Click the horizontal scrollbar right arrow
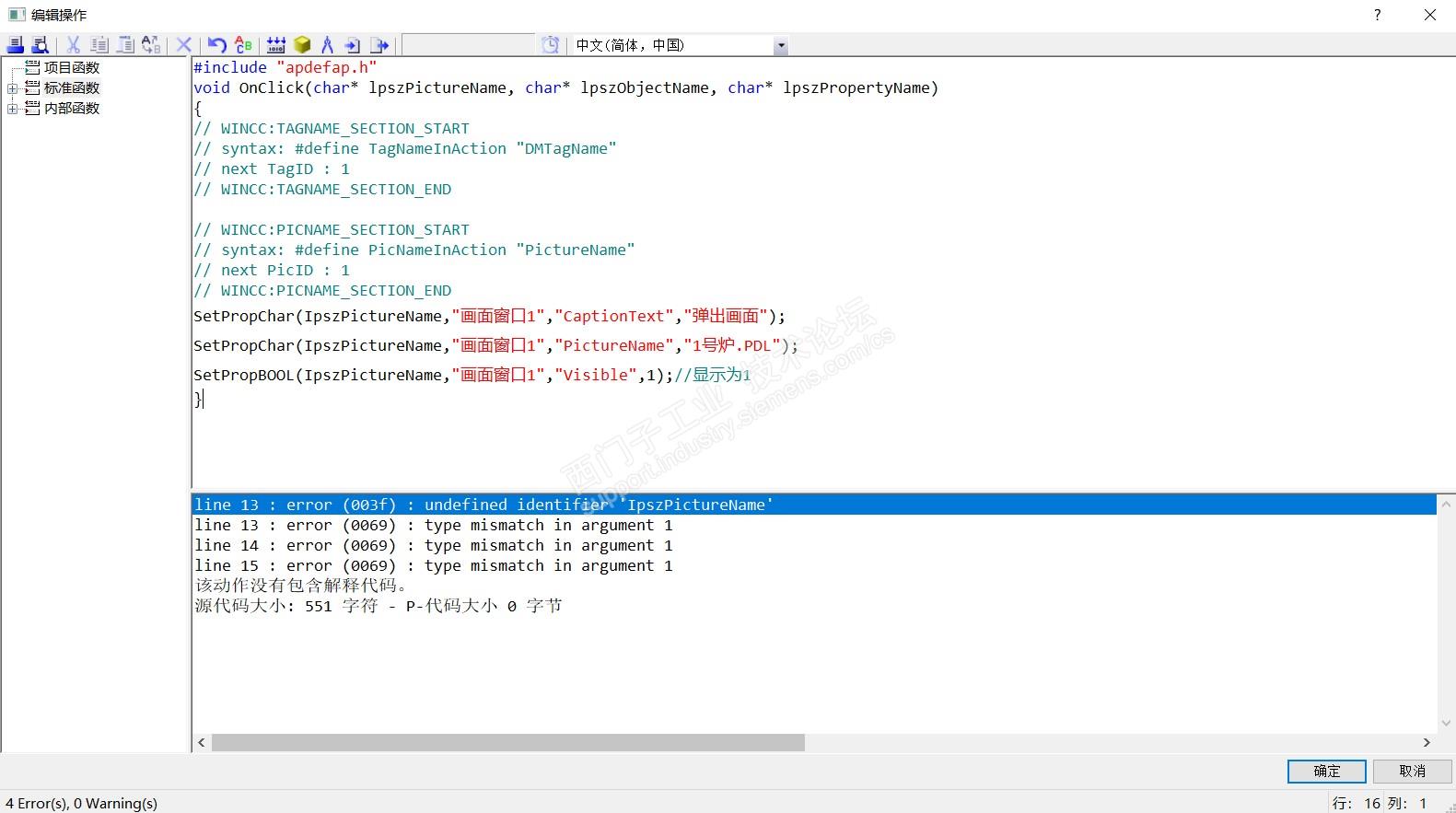 click(1427, 742)
